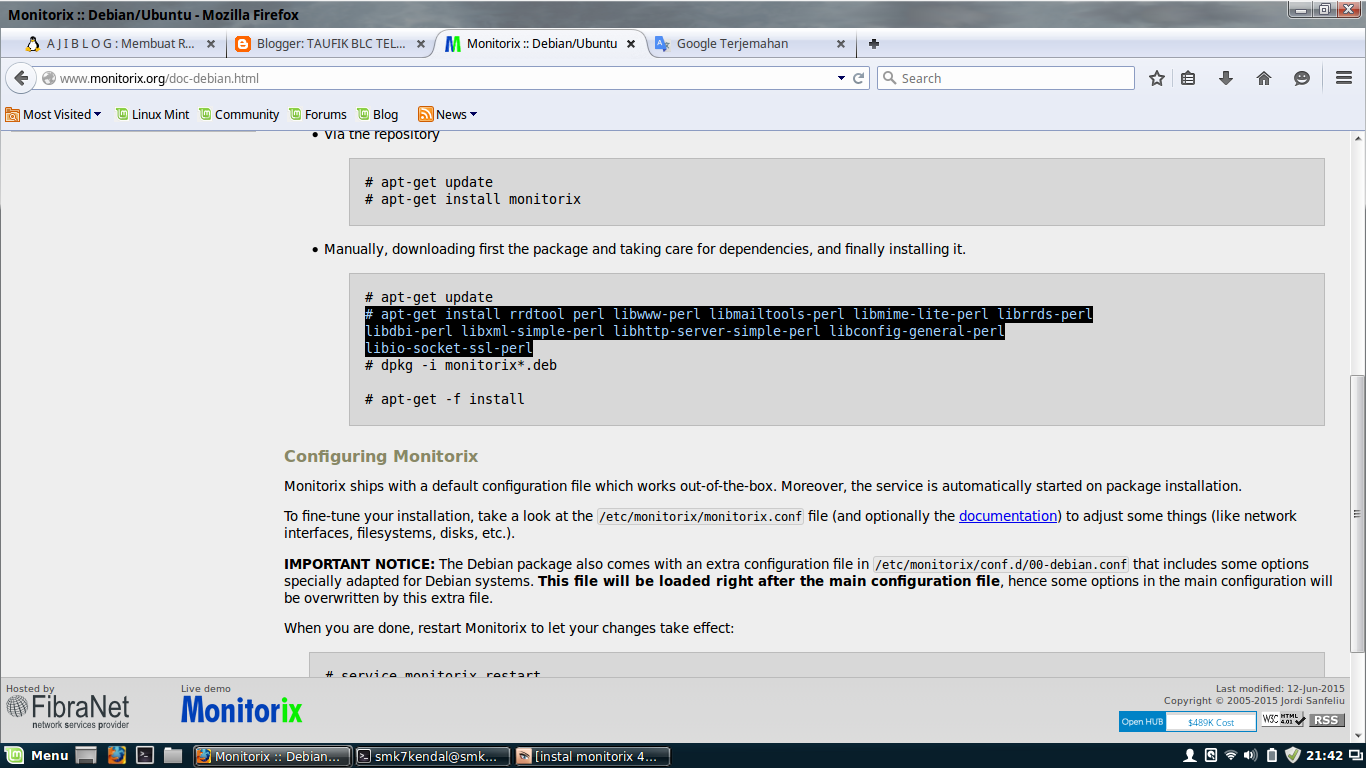This screenshot has height=768, width=1366.
Task: Close the Google Terjemahan tab
Action: pos(840,44)
